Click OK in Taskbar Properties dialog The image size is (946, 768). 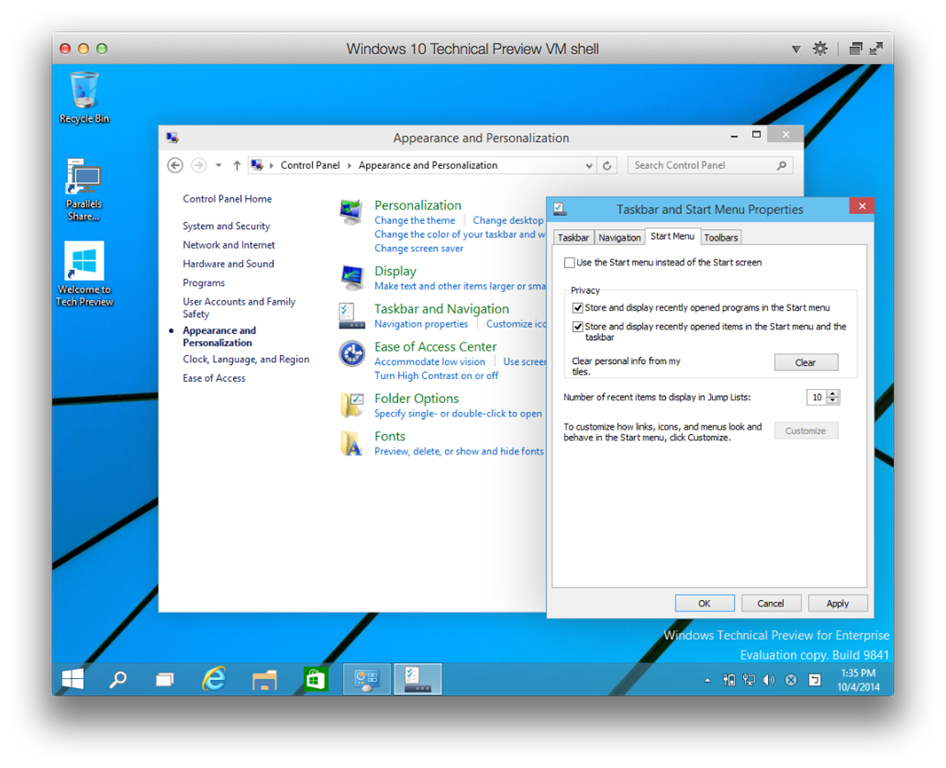[704, 603]
